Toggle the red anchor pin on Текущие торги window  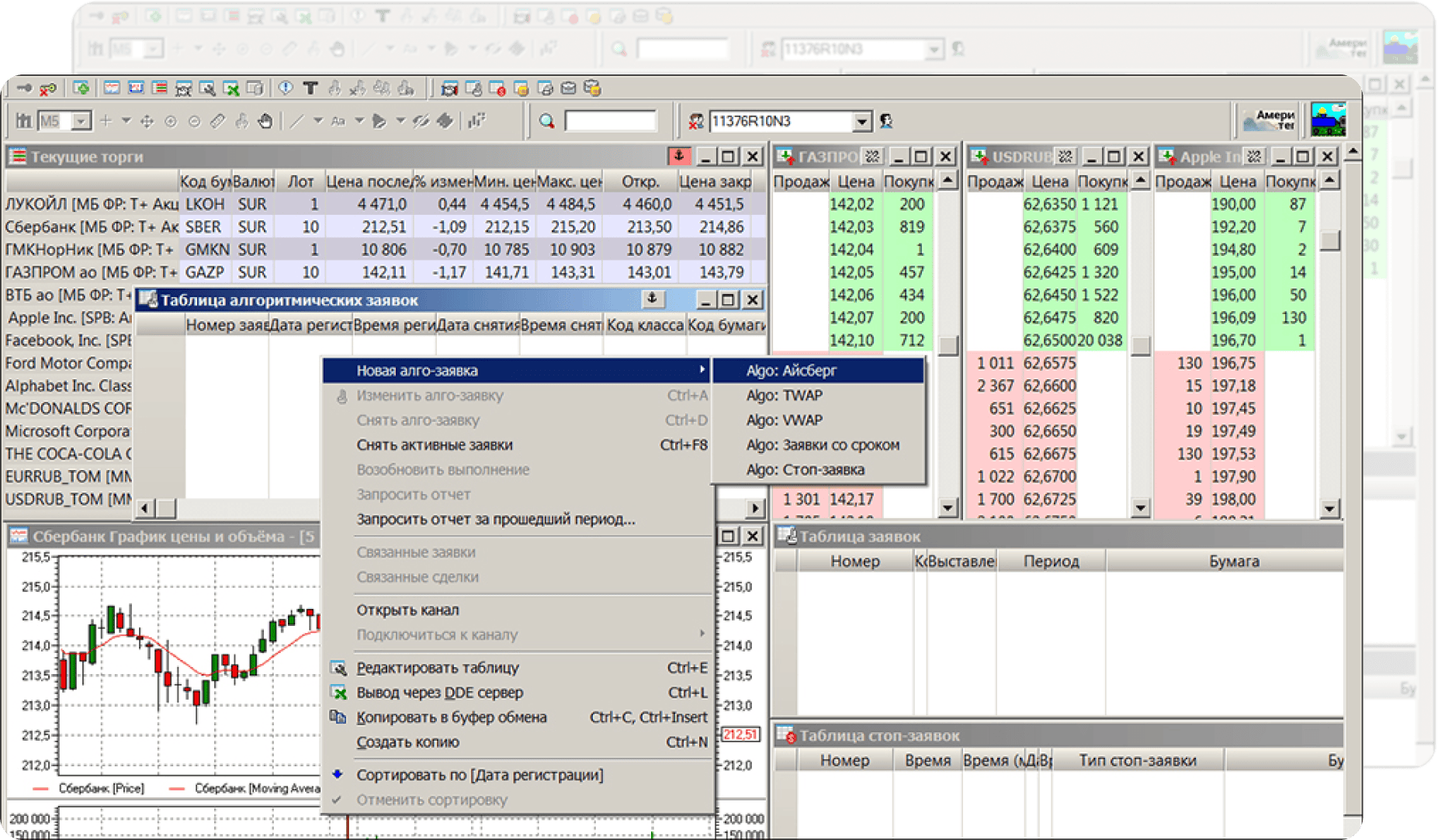[679, 157]
